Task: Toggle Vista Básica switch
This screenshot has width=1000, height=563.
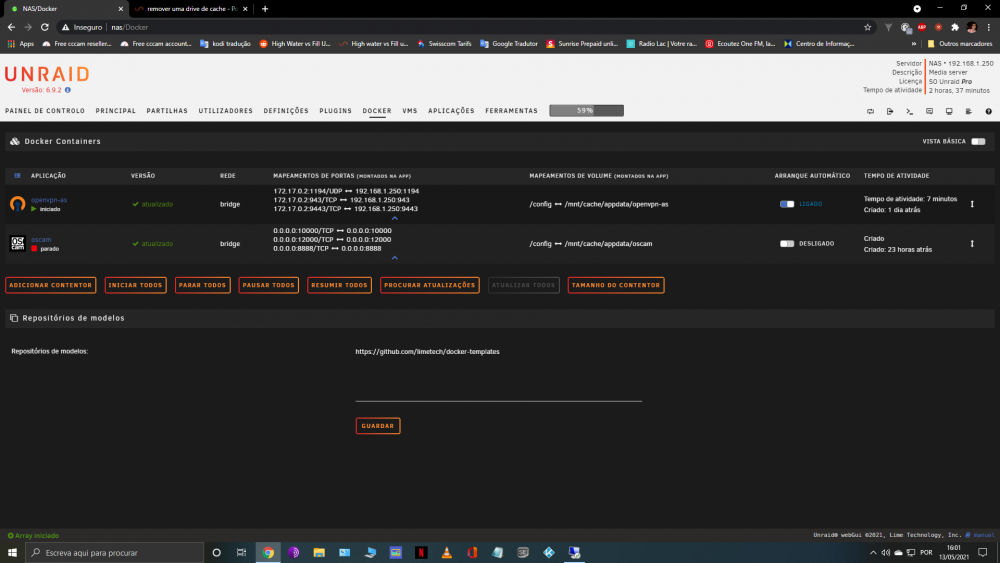Action: click(x=978, y=142)
